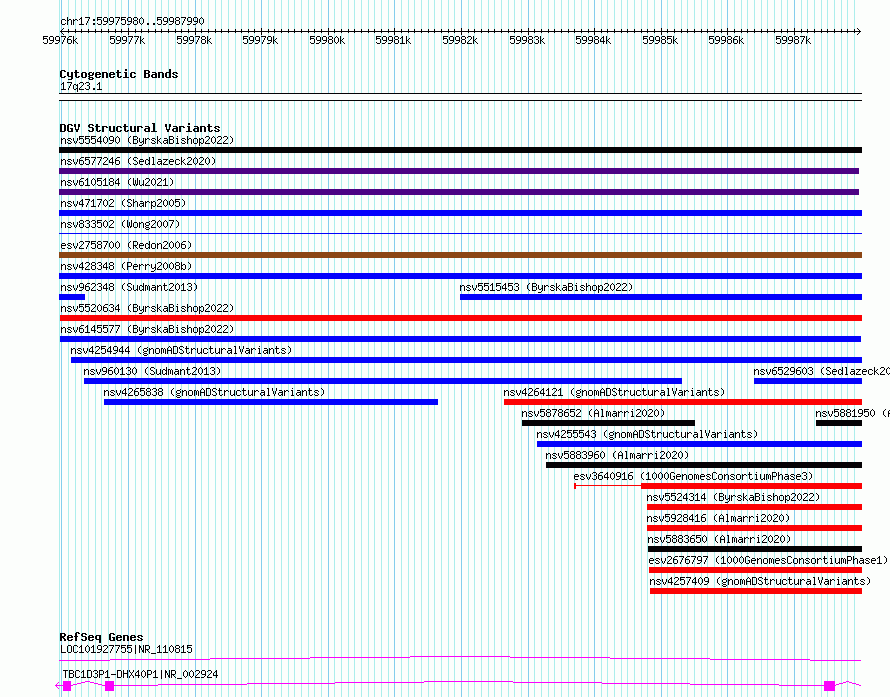Click the blue nsv960130 variant bar
890x697 pixels.
tap(383, 381)
